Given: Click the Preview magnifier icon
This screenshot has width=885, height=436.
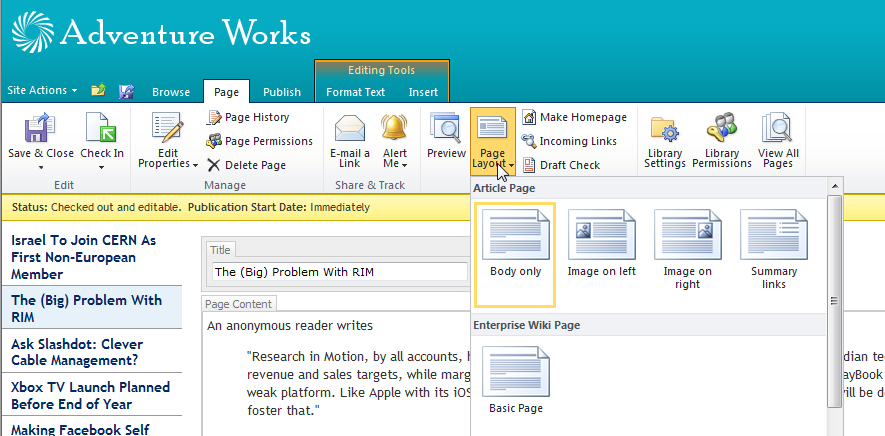Looking at the screenshot, I should (x=446, y=127).
